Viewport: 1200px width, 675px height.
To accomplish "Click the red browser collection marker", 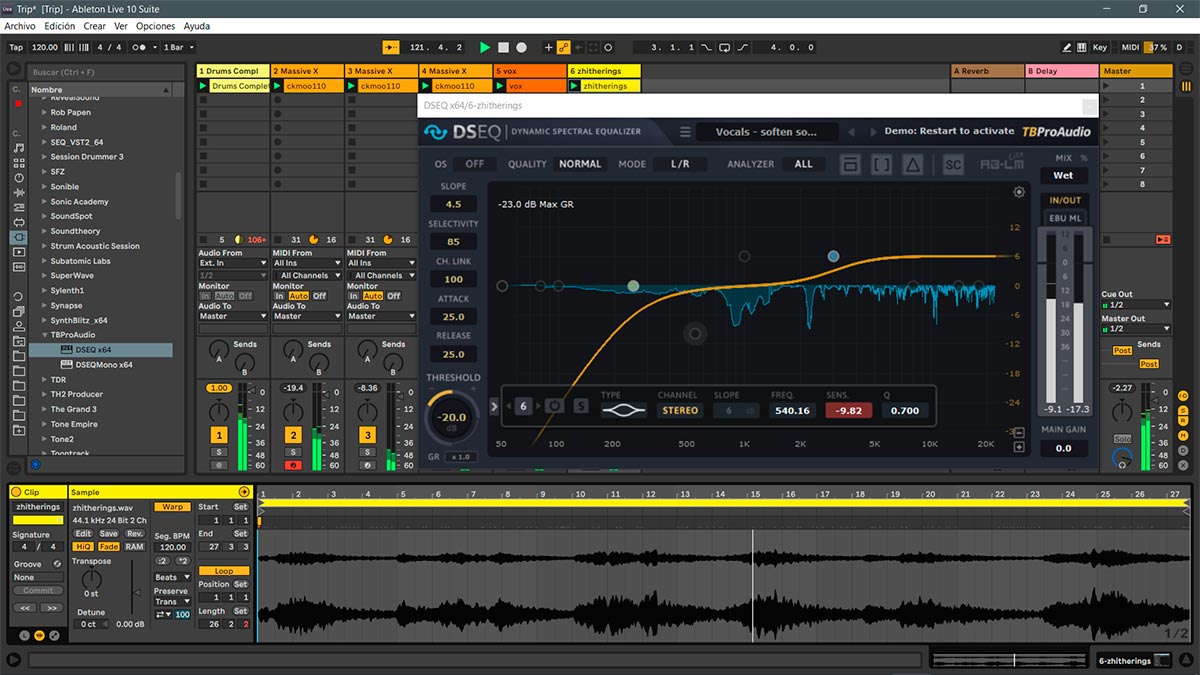I will tap(18, 103).
